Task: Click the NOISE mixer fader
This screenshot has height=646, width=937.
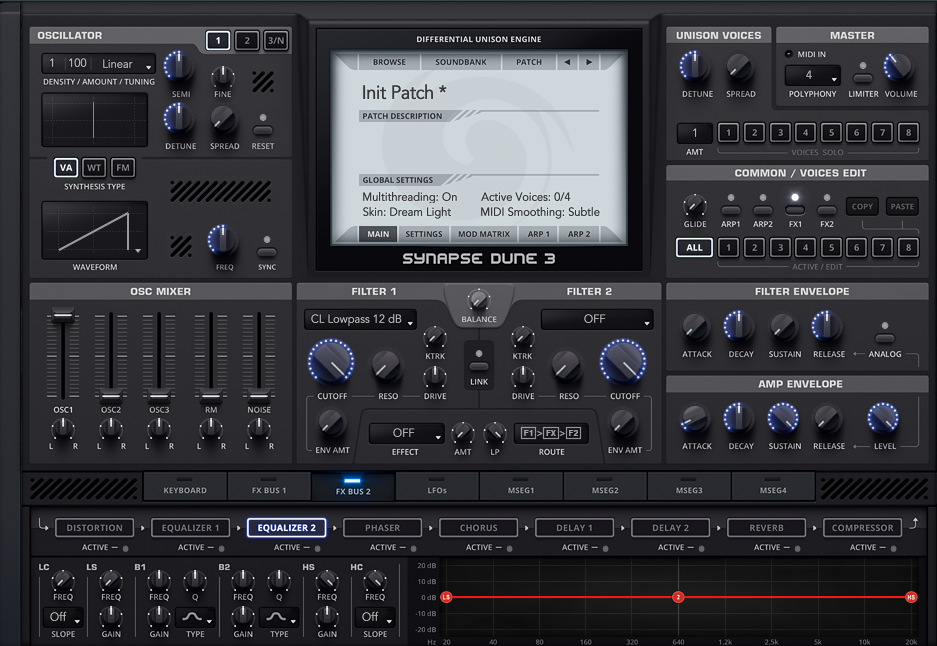Action: pos(259,396)
